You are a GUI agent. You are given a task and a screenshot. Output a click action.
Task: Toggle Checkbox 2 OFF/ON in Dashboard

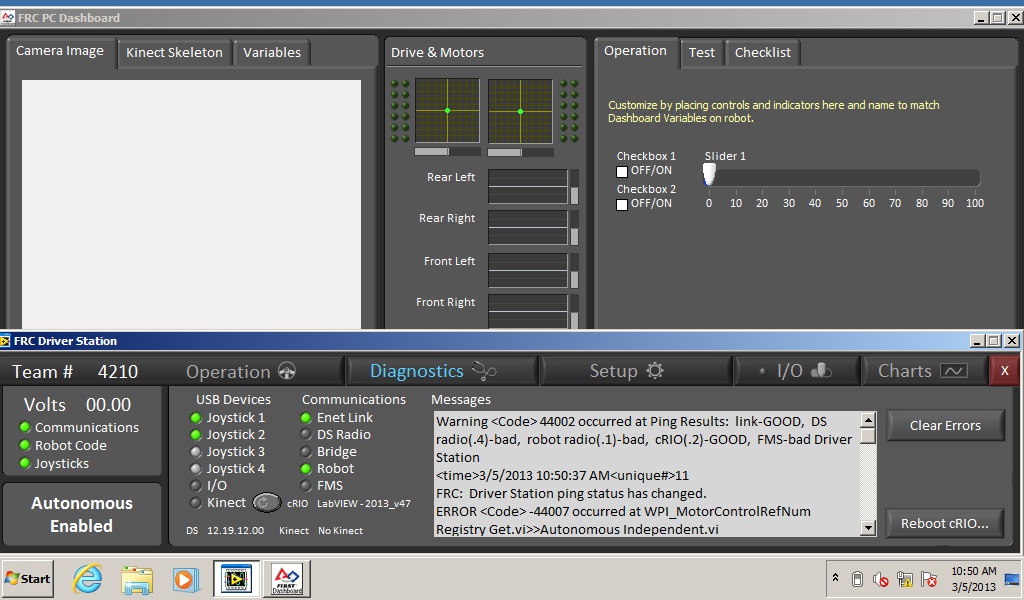click(622, 204)
